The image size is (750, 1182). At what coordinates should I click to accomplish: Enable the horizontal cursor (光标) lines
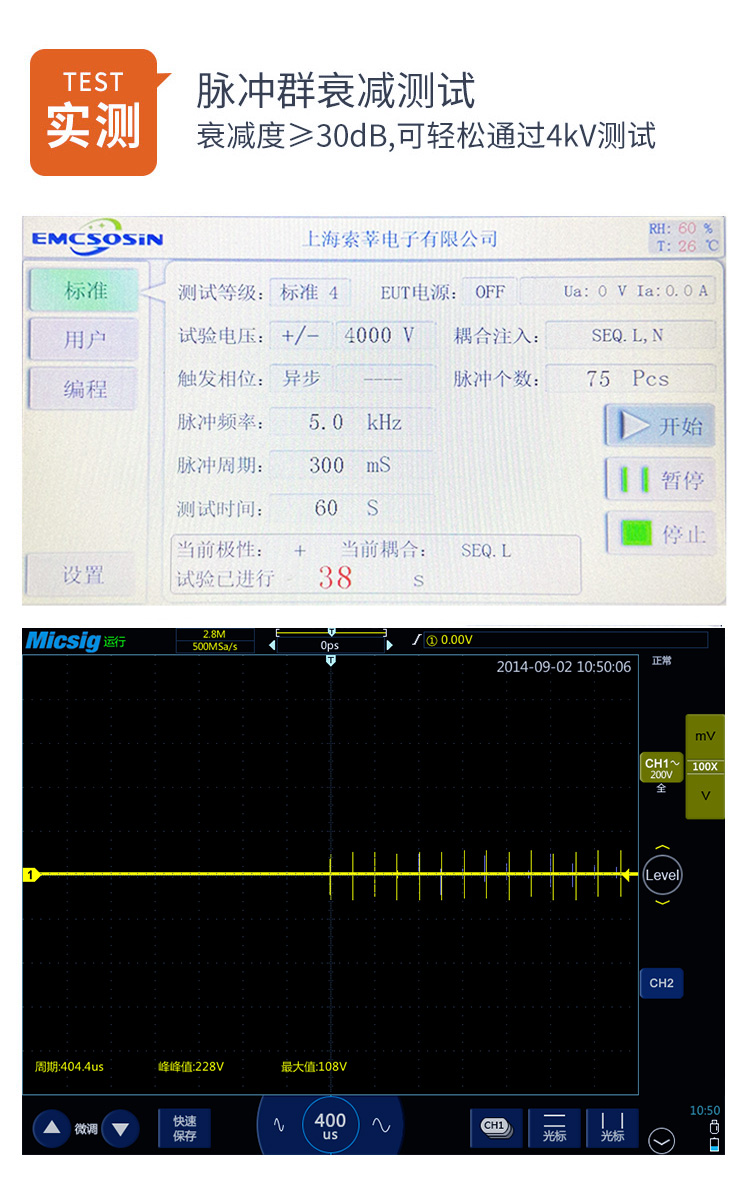point(553,1127)
